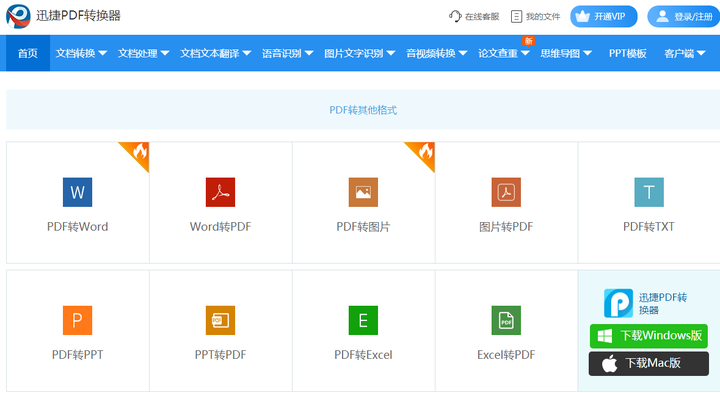This screenshot has width=720, height=393.
Task: Click the 迅捷PDF转换器 title text in header
Action: tap(79, 16)
